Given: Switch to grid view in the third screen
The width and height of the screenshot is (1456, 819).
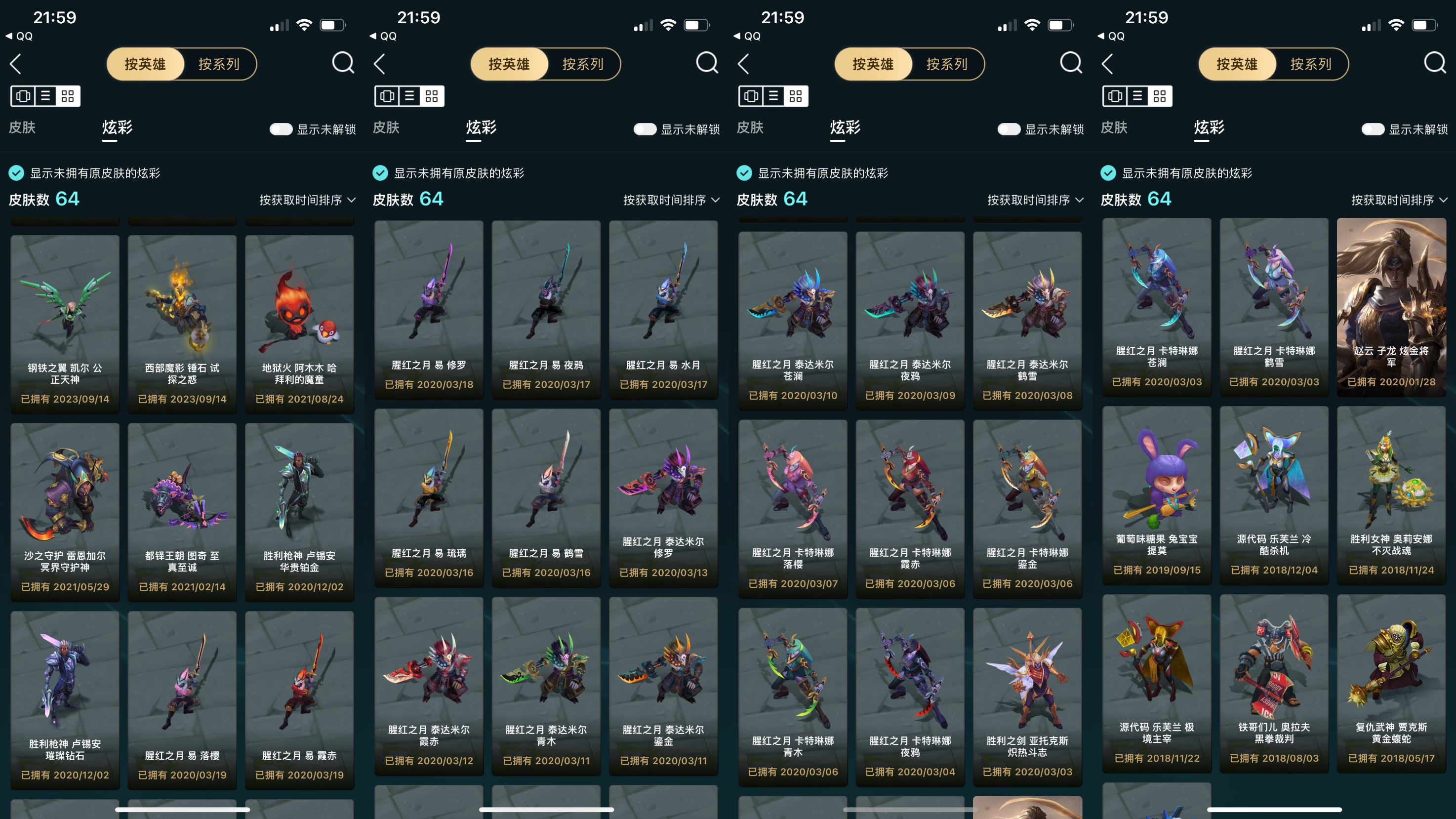Looking at the screenshot, I should [x=795, y=96].
